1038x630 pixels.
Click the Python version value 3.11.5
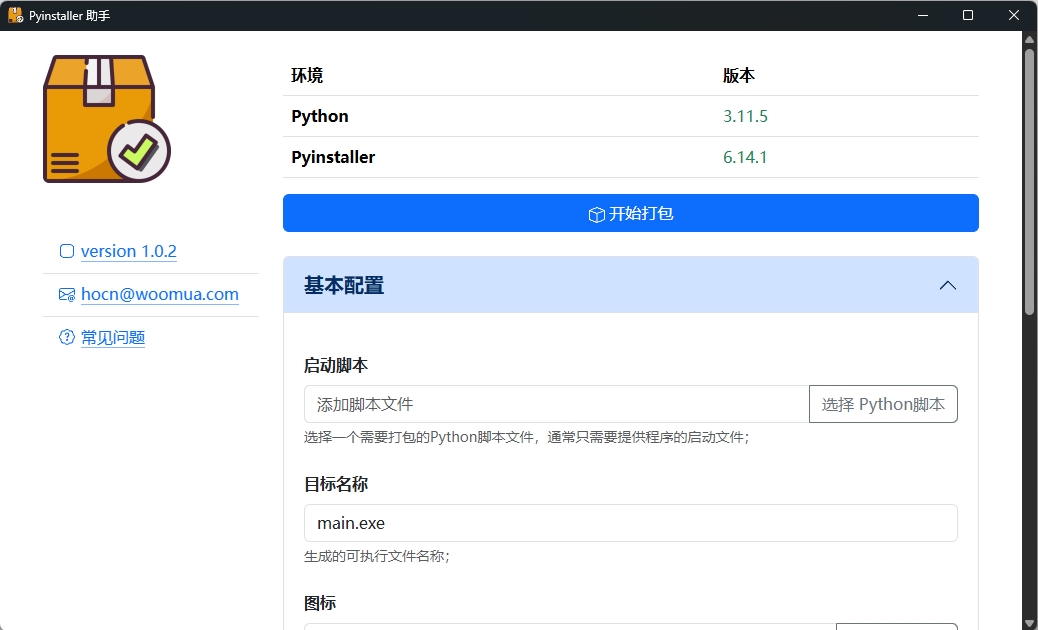[x=745, y=116]
